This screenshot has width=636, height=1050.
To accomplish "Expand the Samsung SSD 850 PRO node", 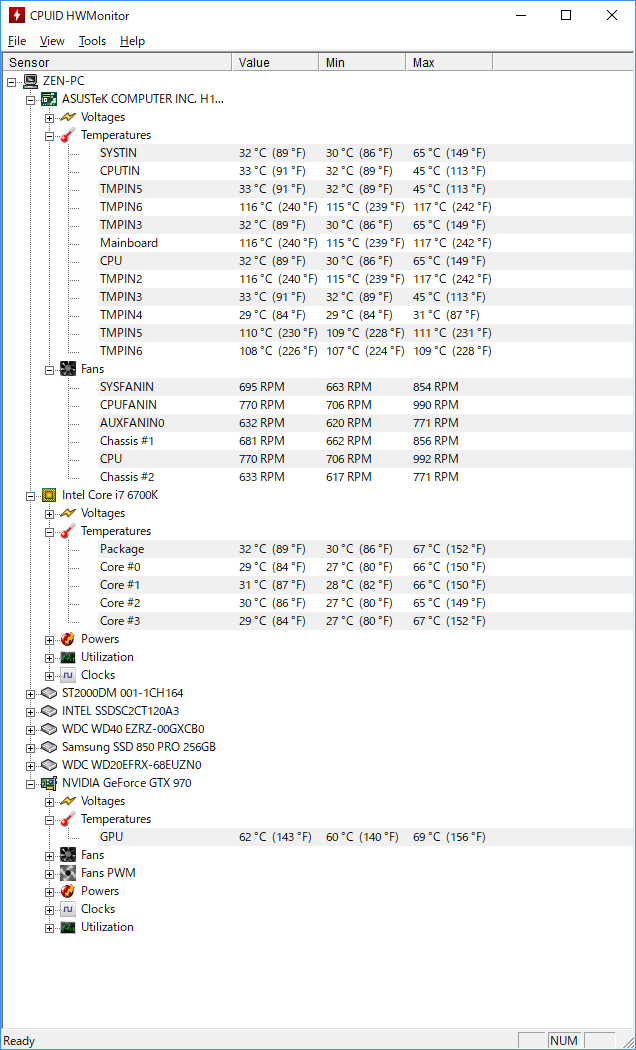I will point(30,747).
